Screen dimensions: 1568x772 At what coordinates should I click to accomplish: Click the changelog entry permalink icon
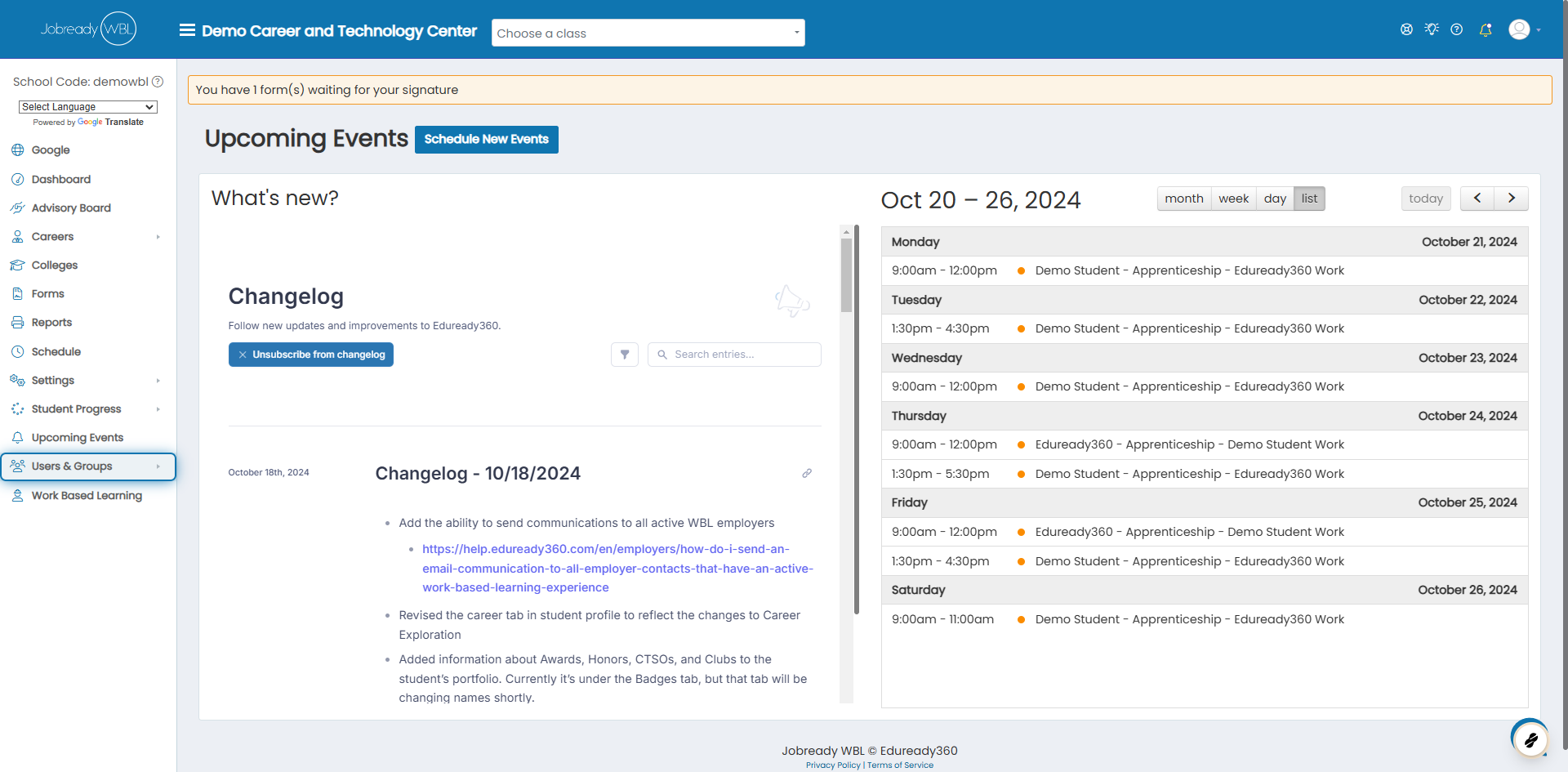point(807,473)
